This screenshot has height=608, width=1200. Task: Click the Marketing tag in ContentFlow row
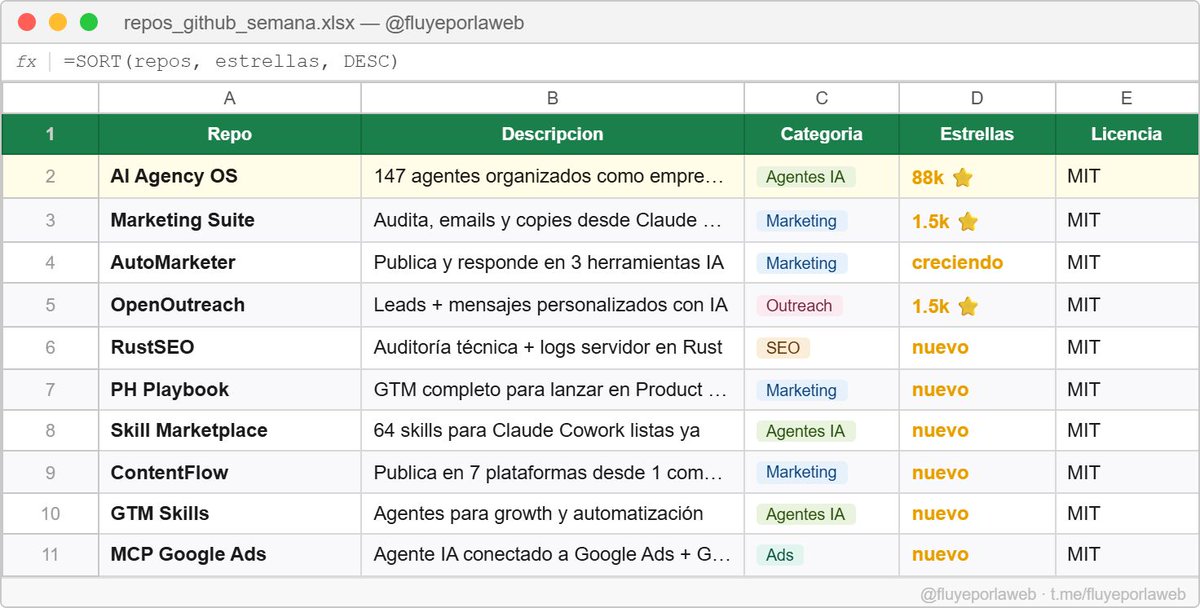[x=802, y=472]
